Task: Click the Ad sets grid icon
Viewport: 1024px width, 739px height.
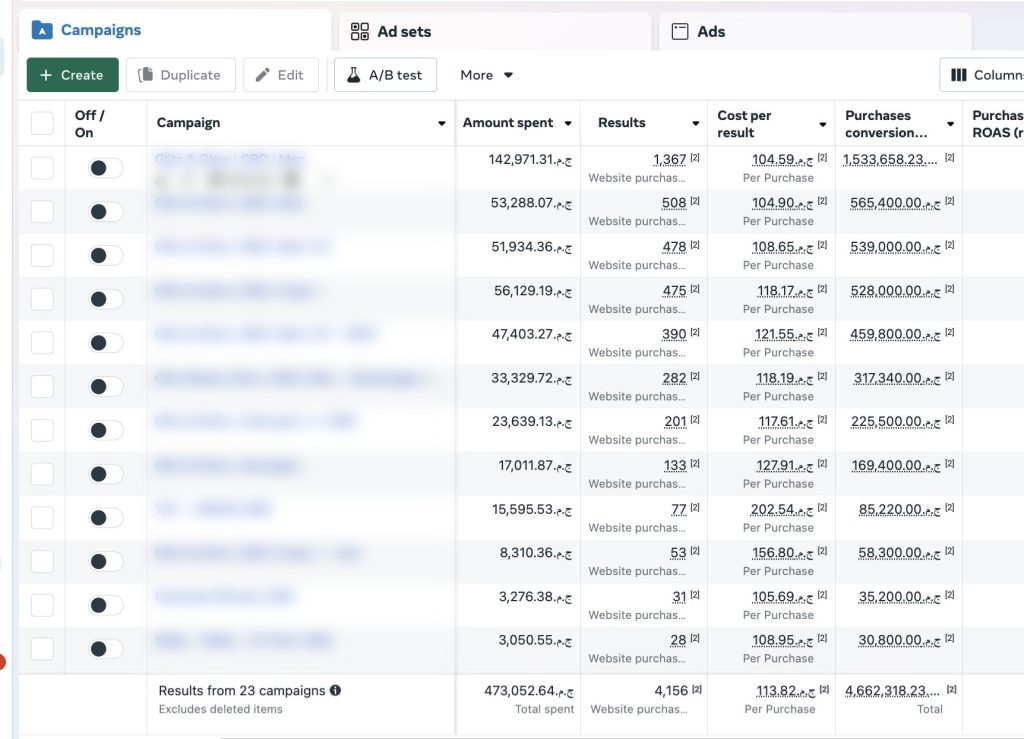Action: coord(360,32)
